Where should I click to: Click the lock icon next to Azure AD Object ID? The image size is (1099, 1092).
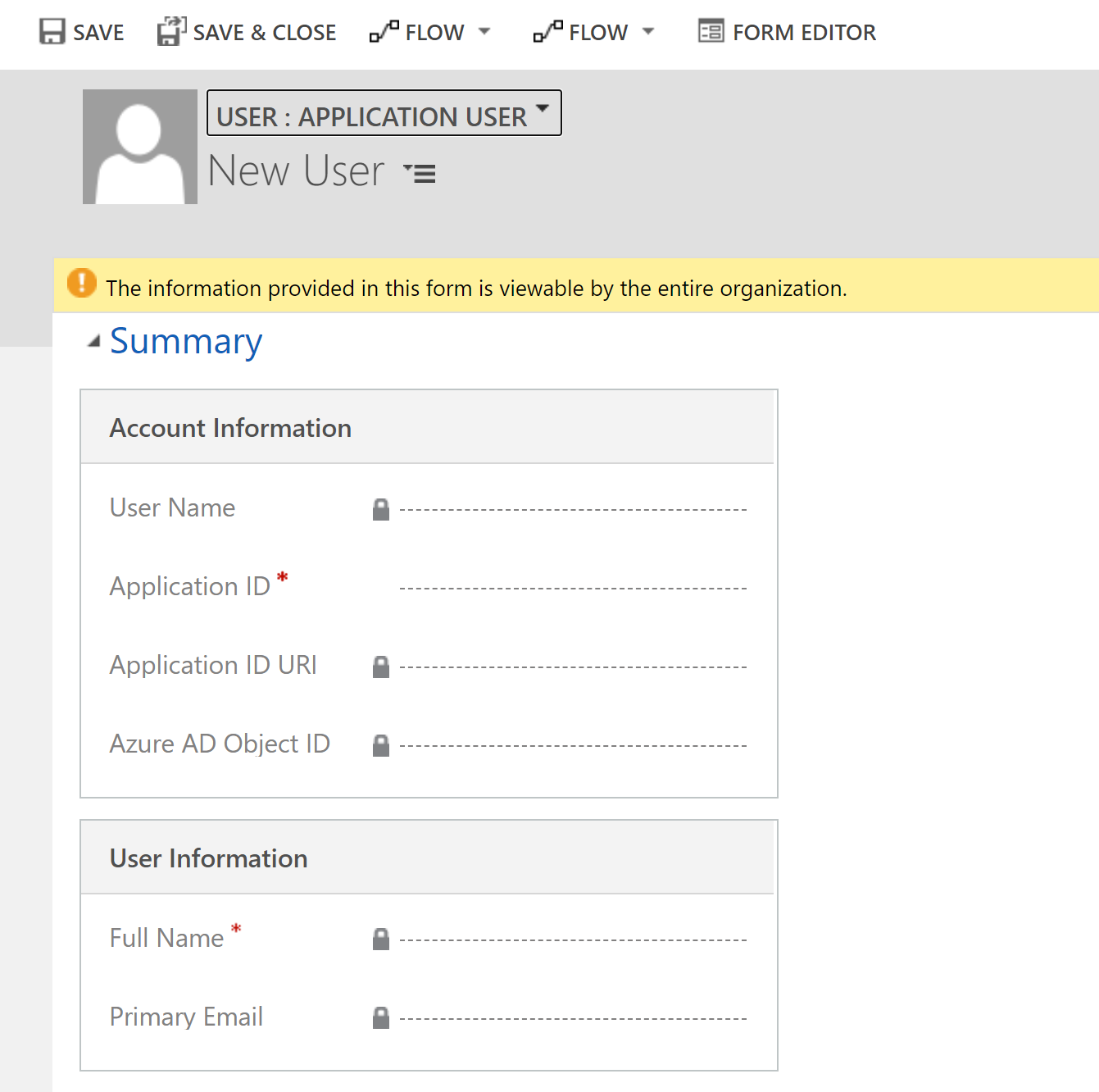381,745
